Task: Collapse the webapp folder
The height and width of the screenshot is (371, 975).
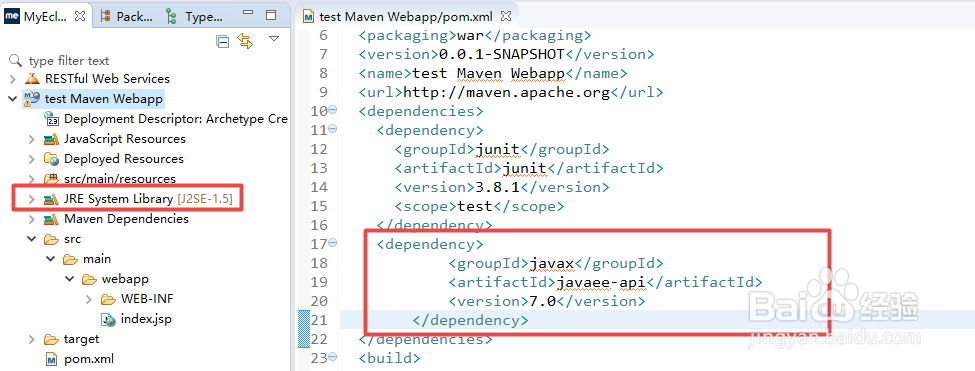Action: coord(70,278)
